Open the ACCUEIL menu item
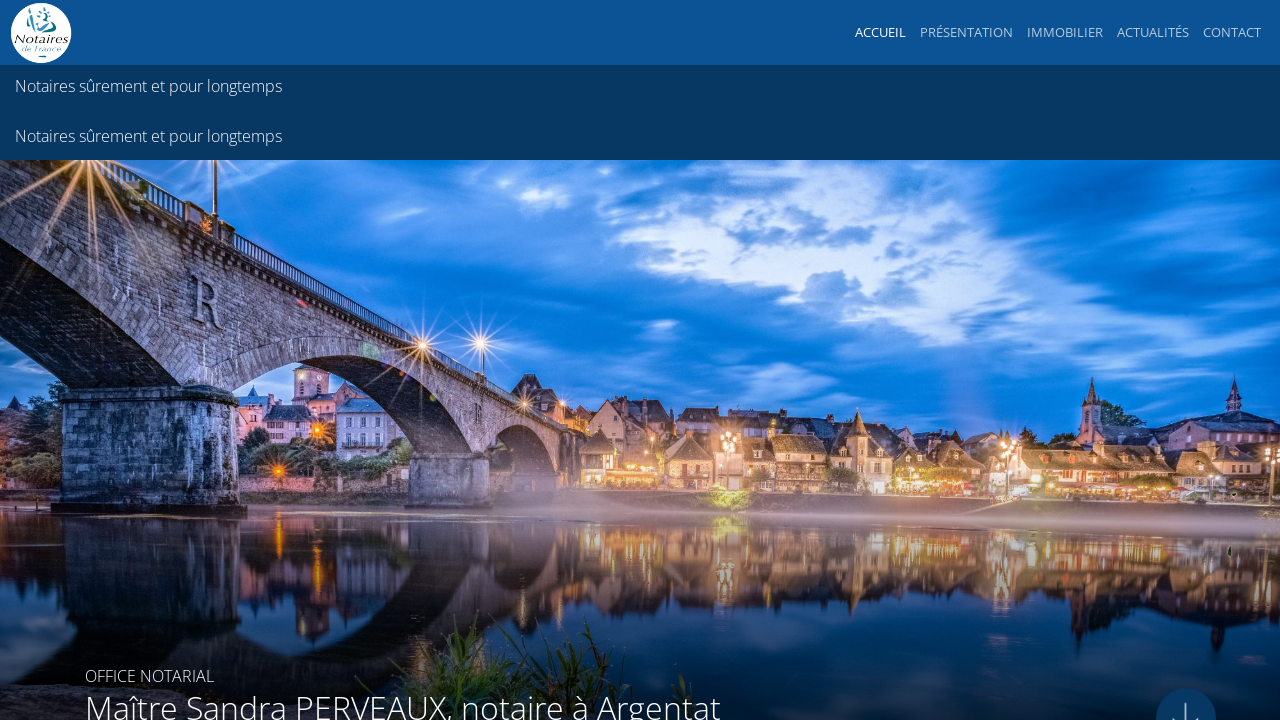This screenshot has width=1280, height=720. click(880, 32)
